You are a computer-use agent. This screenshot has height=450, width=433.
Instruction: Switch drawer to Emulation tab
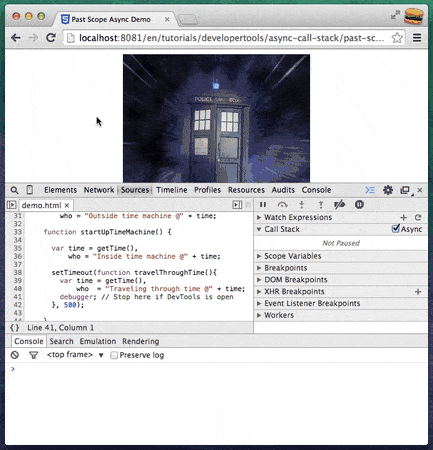tap(98, 341)
